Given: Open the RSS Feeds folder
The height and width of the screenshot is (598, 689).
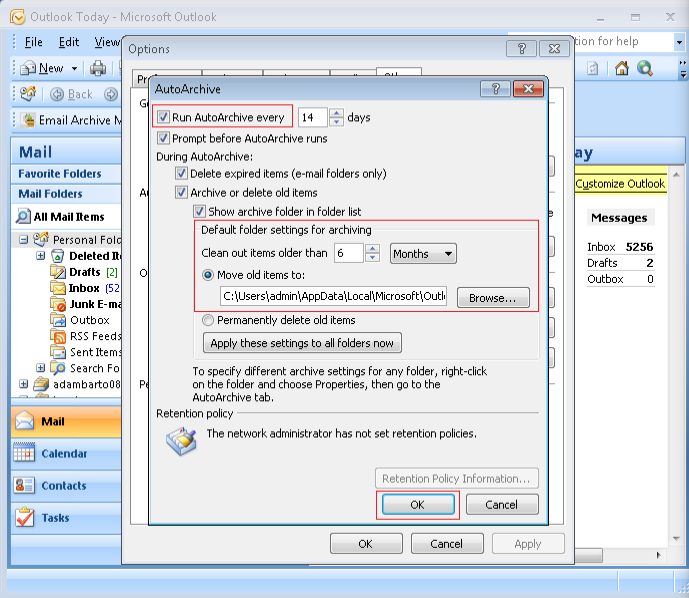Looking at the screenshot, I should click(x=86, y=336).
